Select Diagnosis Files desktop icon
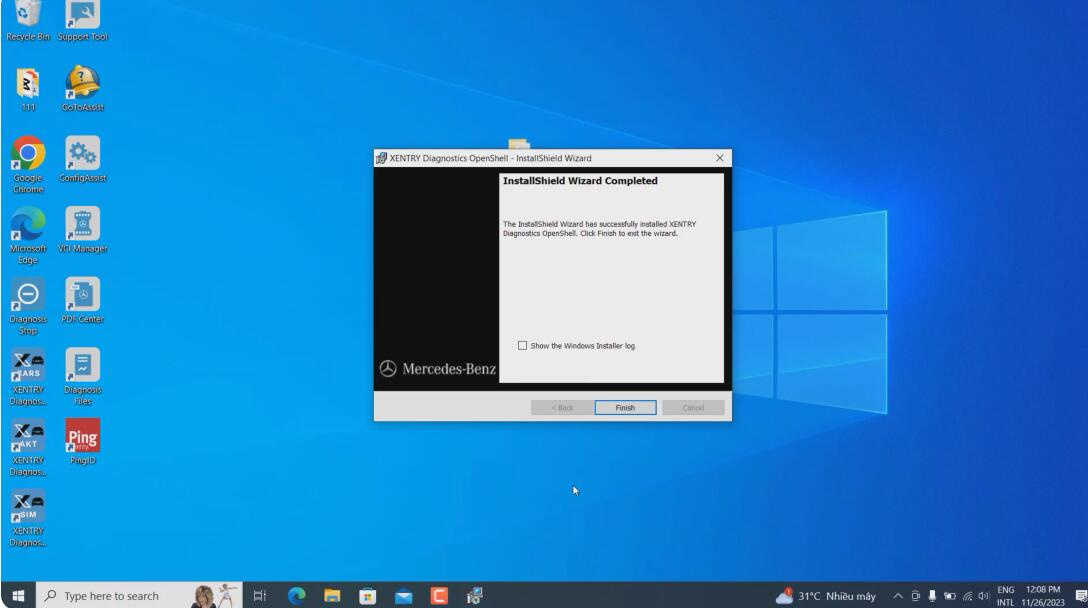1088x608 pixels. tap(83, 378)
